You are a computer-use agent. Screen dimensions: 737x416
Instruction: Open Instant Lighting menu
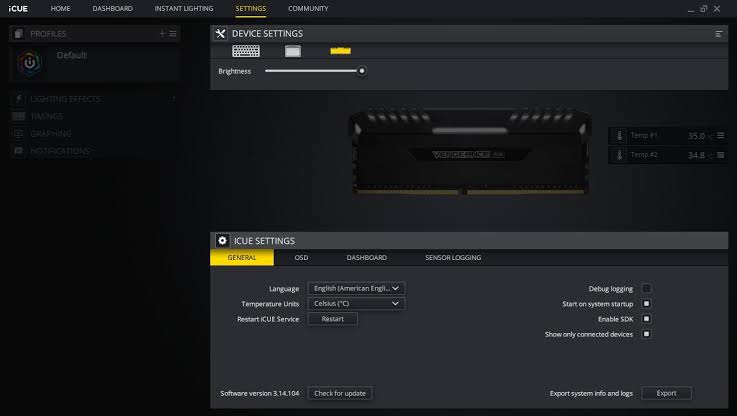[x=184, y=8]
